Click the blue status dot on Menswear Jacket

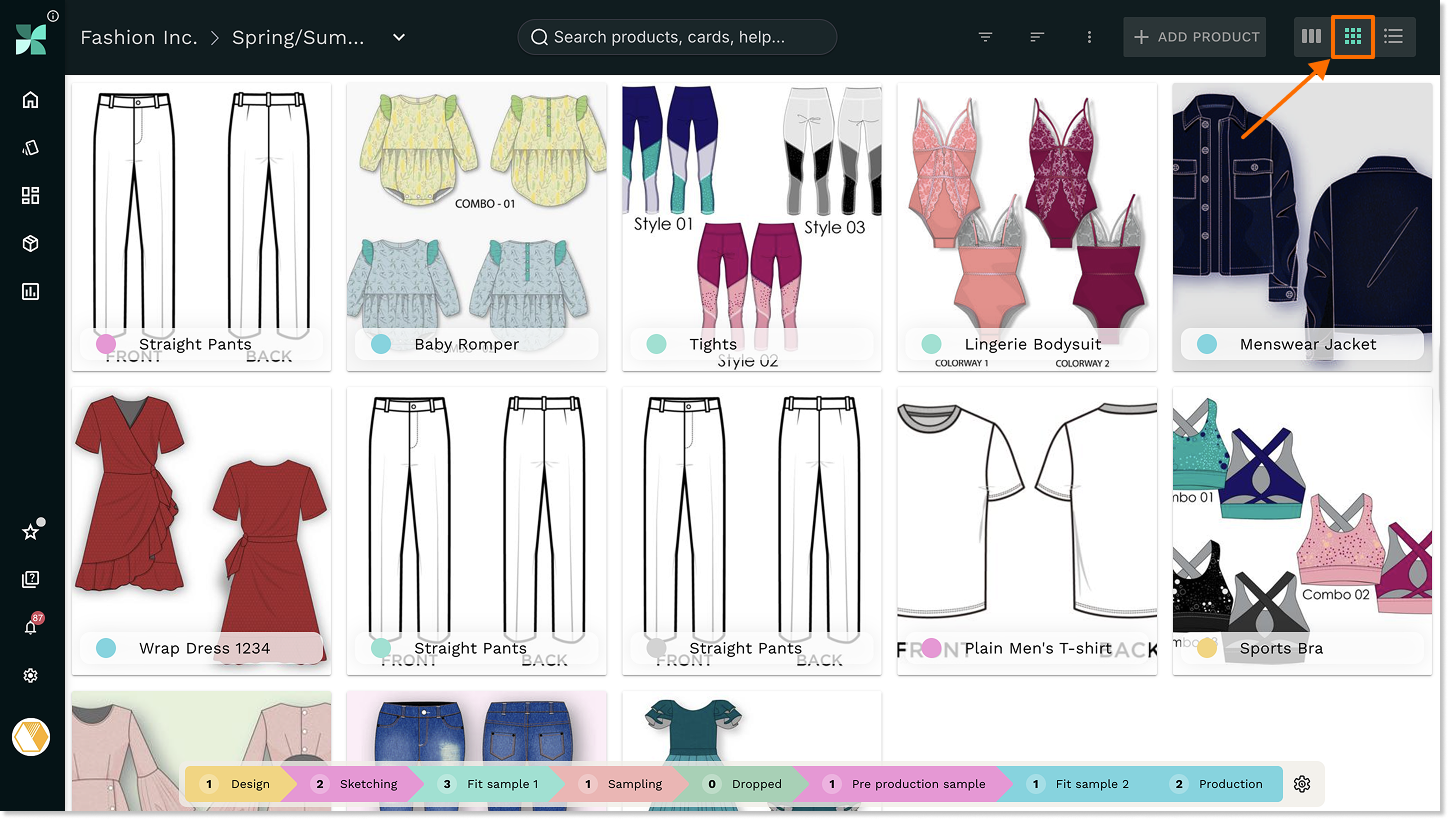click(1207, 344)
